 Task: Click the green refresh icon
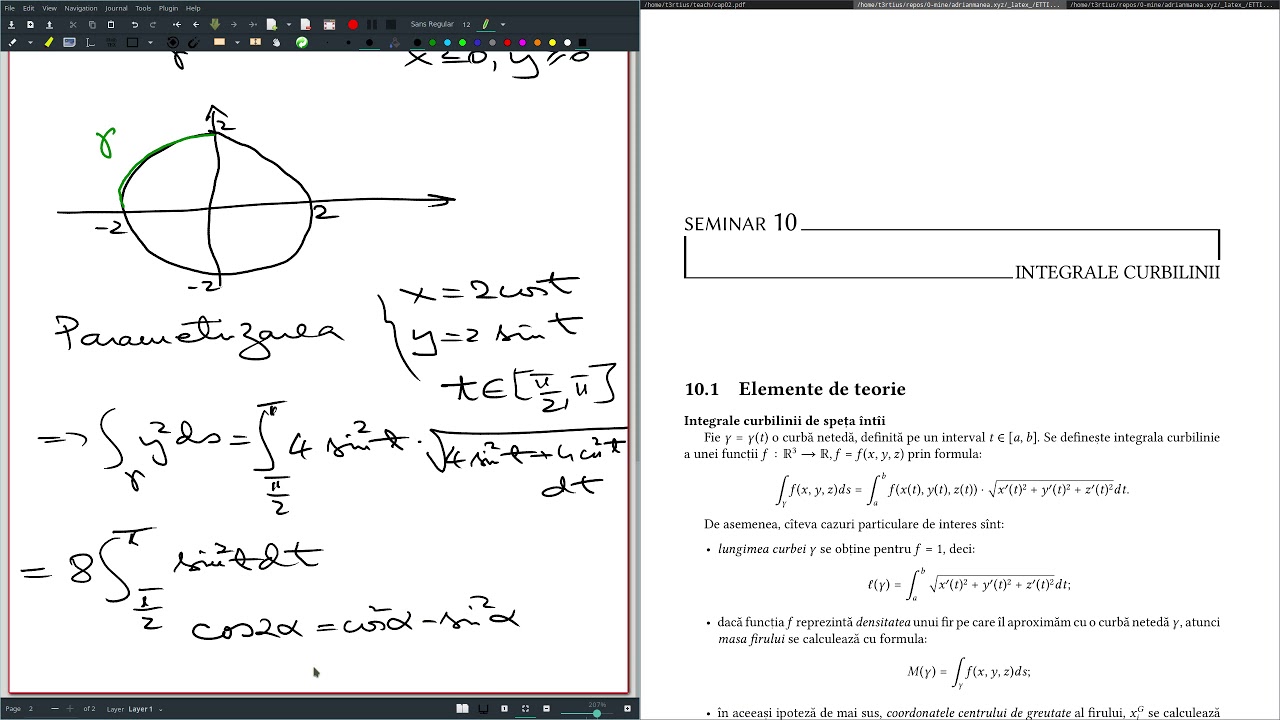click(x=301, y=42)
